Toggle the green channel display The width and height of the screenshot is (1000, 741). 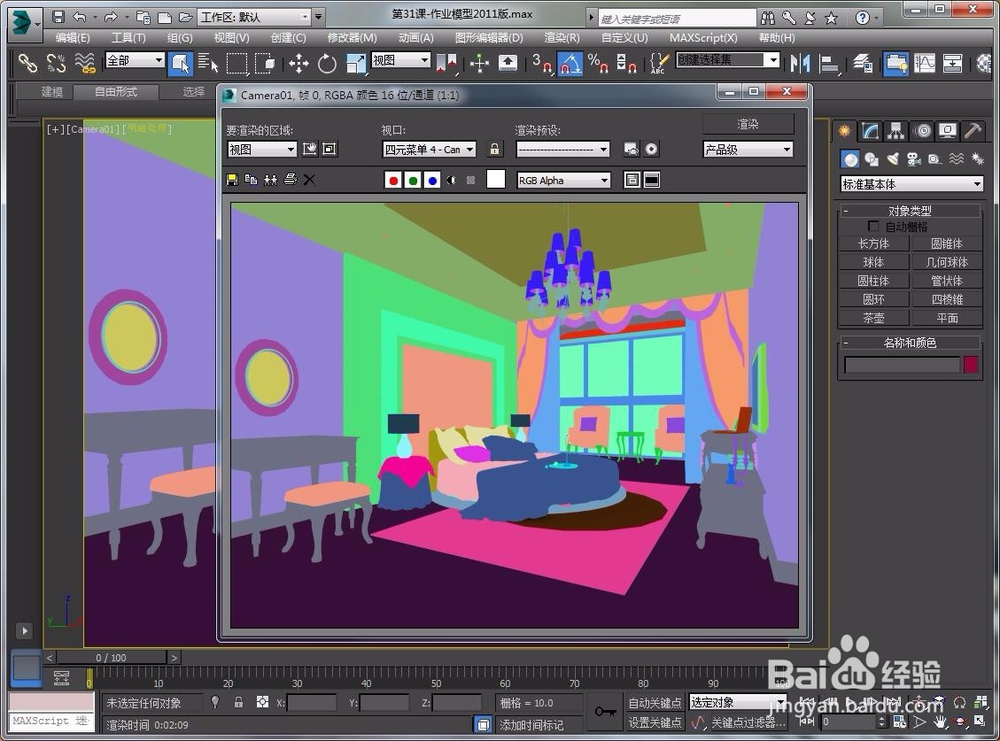413,180
